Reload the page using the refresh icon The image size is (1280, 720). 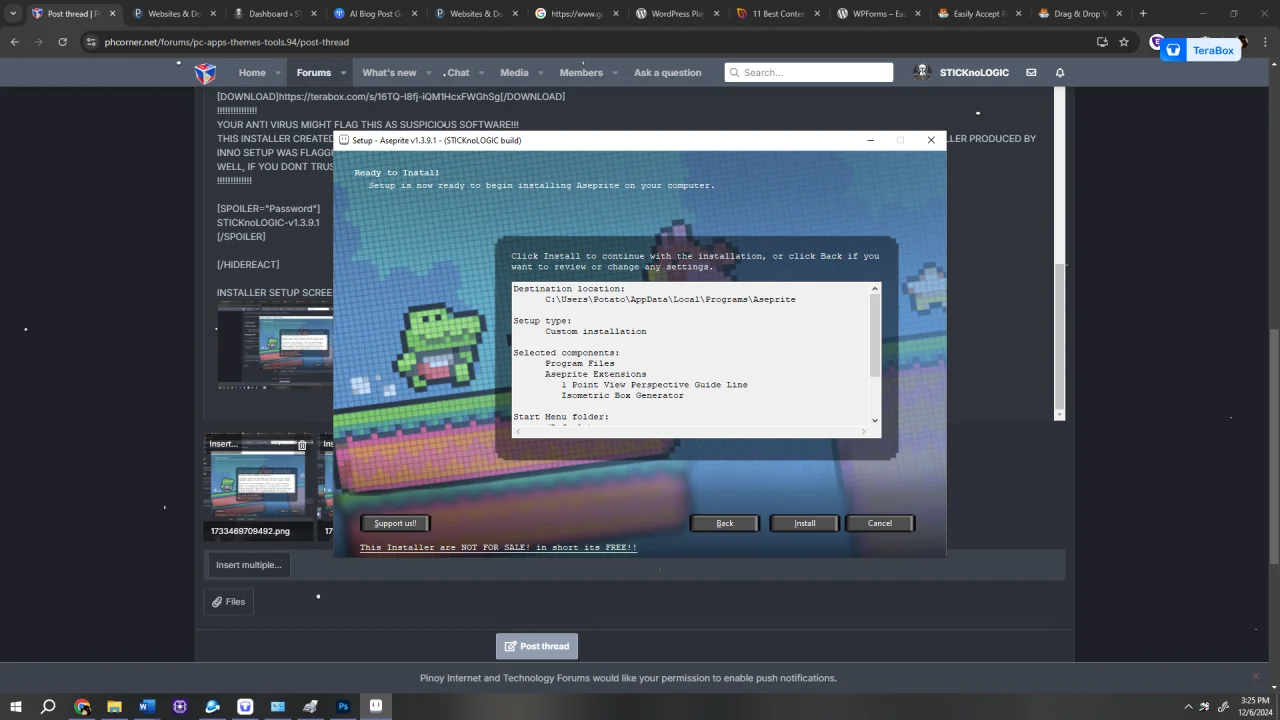coord(62,42)
